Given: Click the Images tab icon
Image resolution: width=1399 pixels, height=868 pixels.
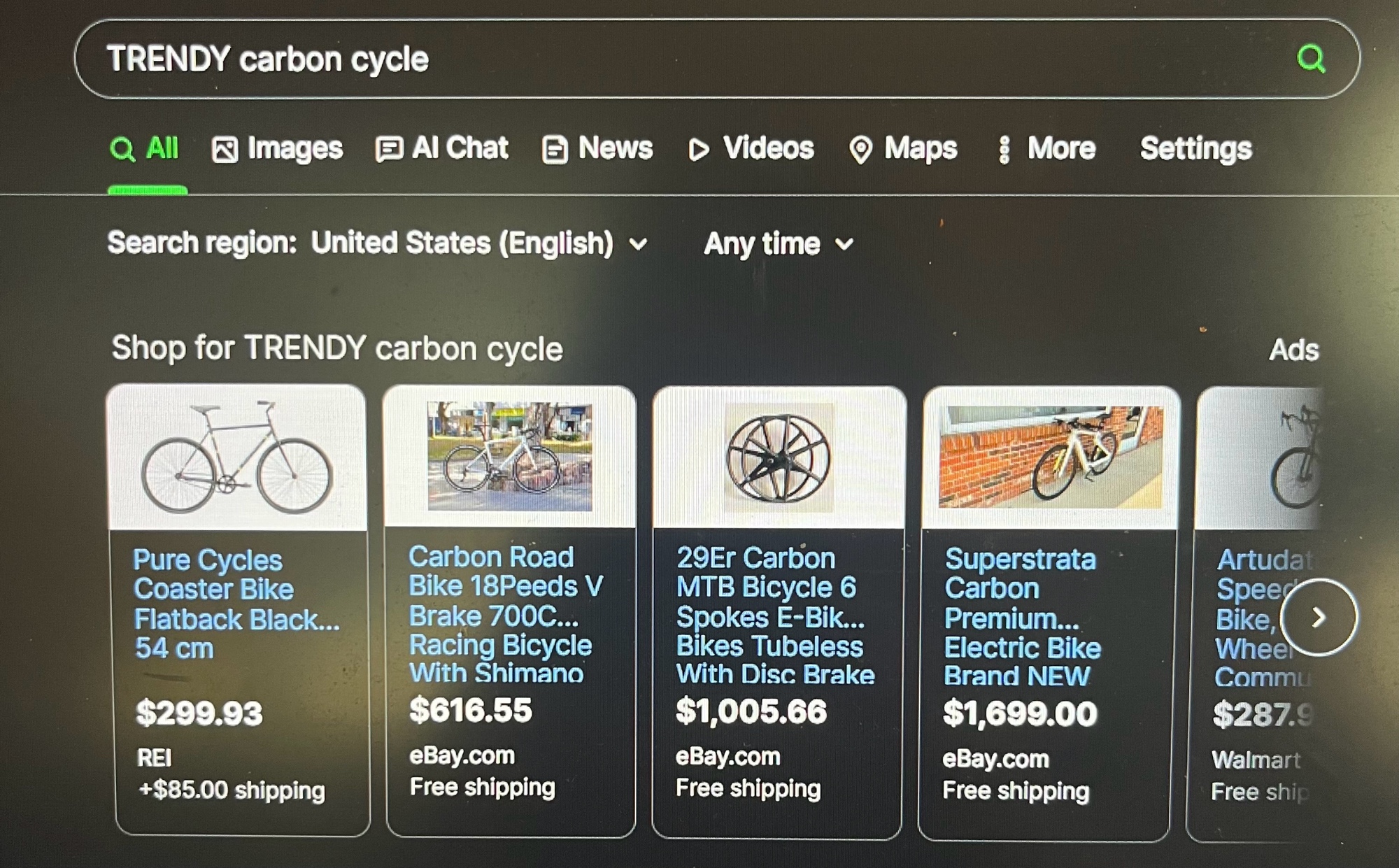Looking at the screenshot, I should pos(225,150).
